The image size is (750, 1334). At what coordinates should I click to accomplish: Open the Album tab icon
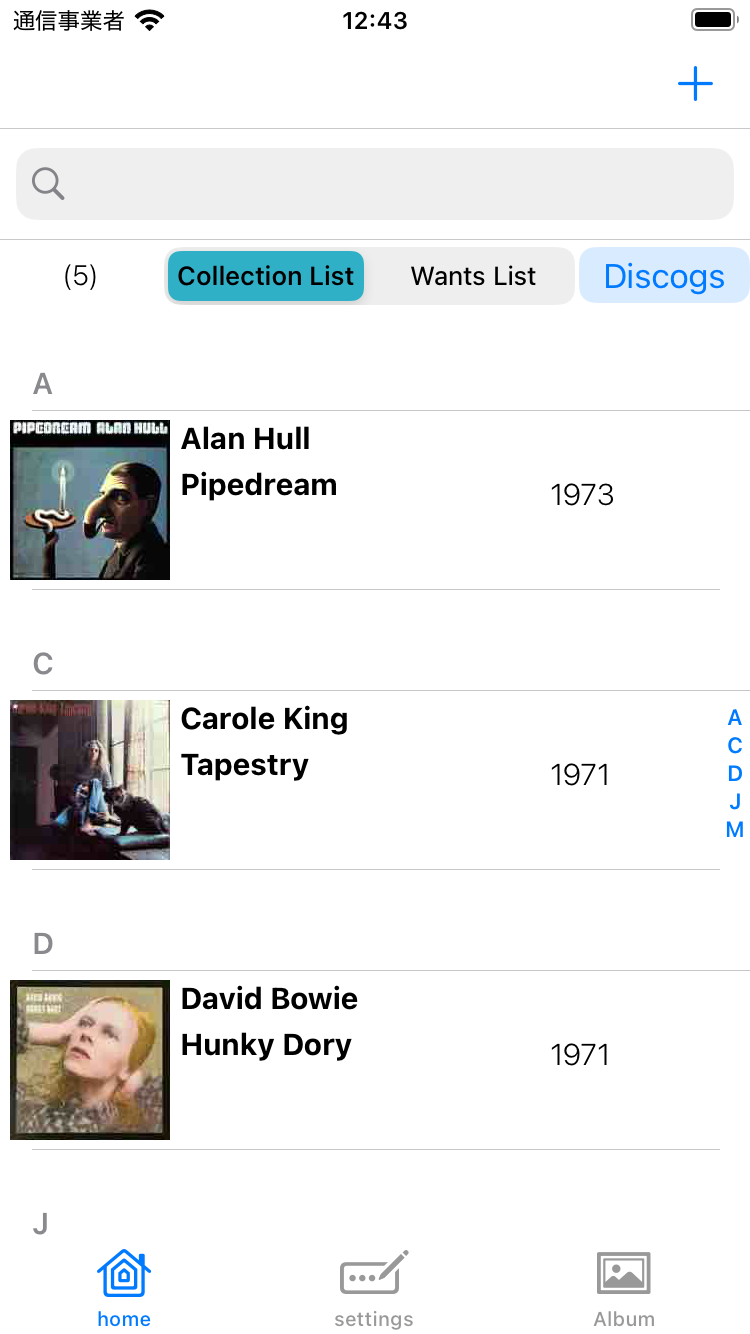click(x=624, y=1274)
